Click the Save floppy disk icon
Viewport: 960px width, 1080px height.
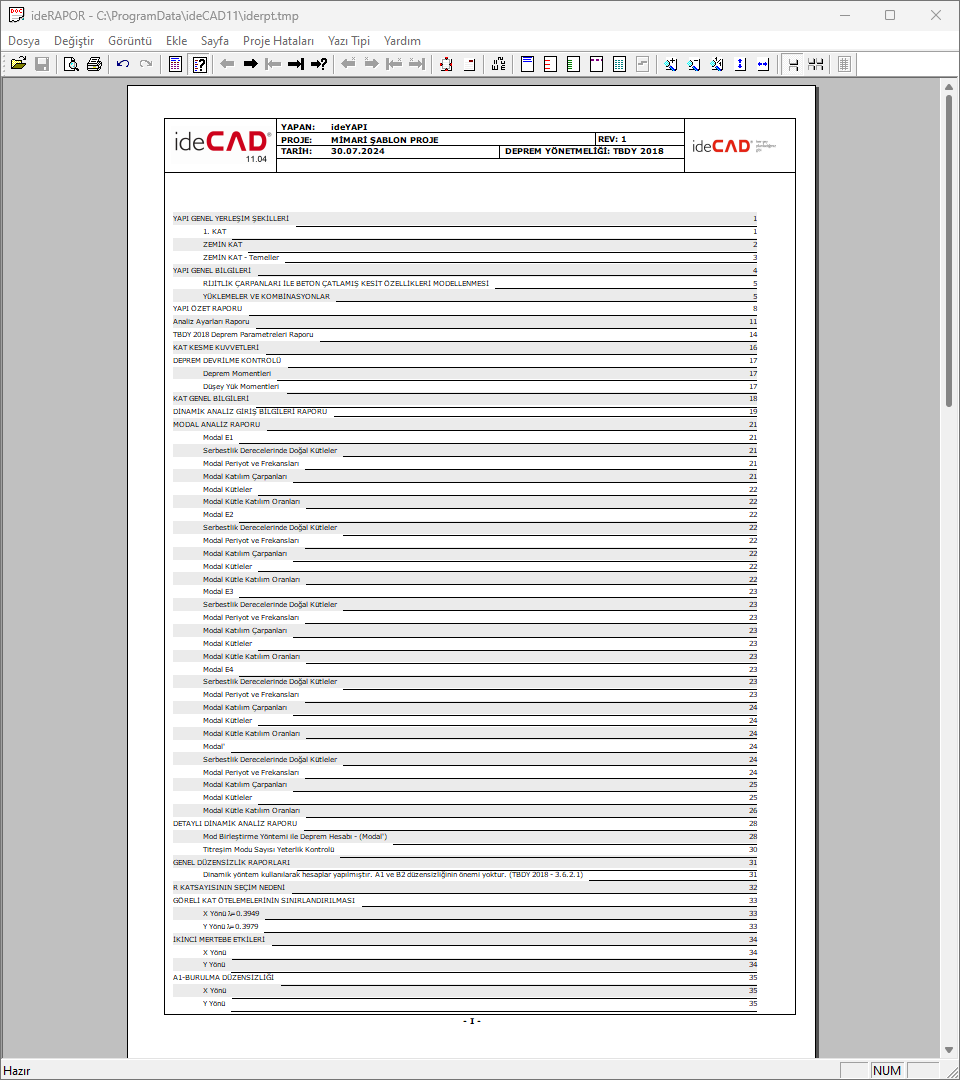pyautogui.click(x=42, y=64)
